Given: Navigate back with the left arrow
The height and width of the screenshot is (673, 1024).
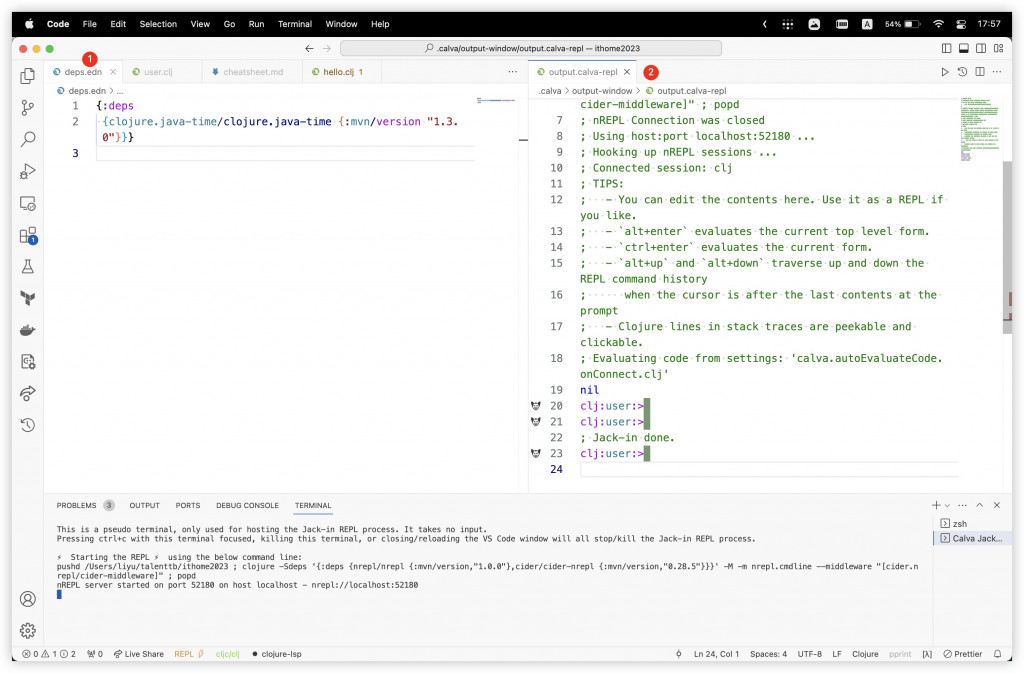Looking at the screenshot, I should click(309, 48).
